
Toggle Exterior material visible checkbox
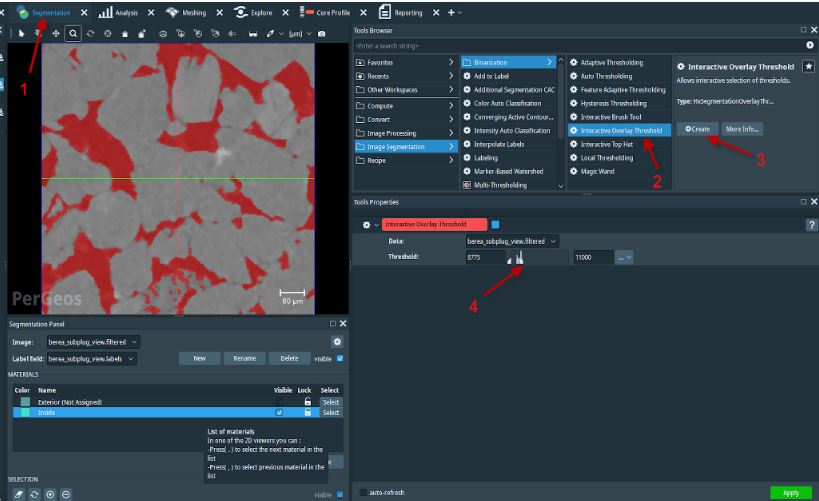tap(279, 402)
